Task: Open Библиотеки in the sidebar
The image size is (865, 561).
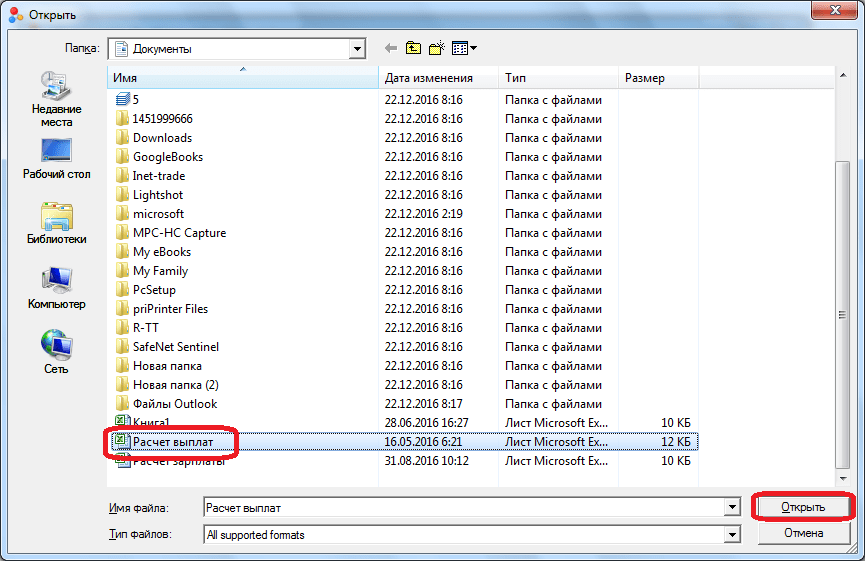Action: (56, 224)
